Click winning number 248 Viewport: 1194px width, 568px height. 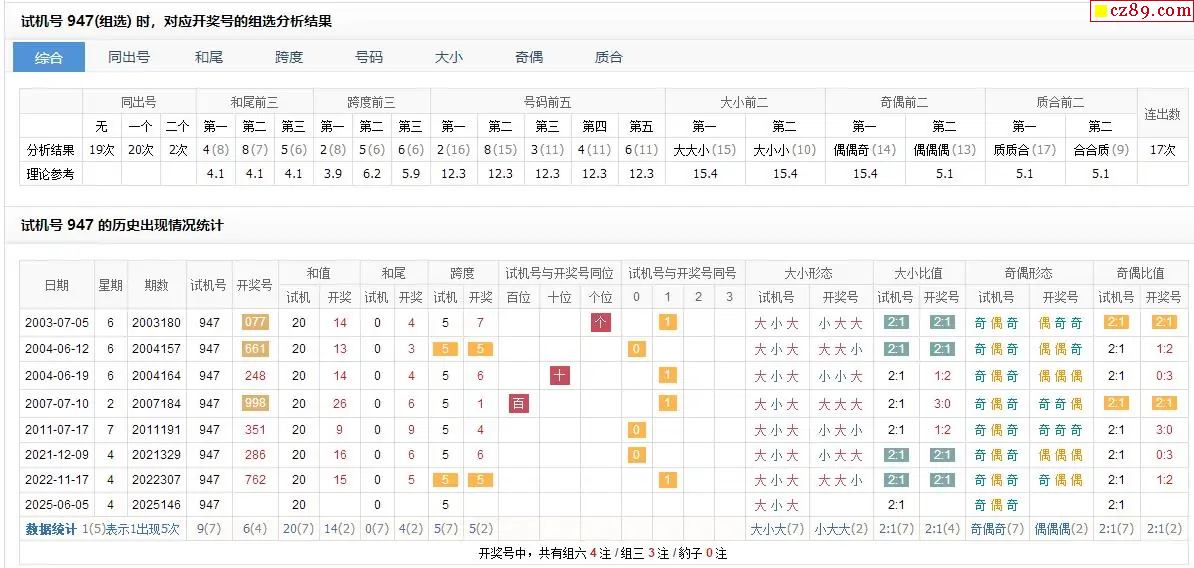coord(255,375)
